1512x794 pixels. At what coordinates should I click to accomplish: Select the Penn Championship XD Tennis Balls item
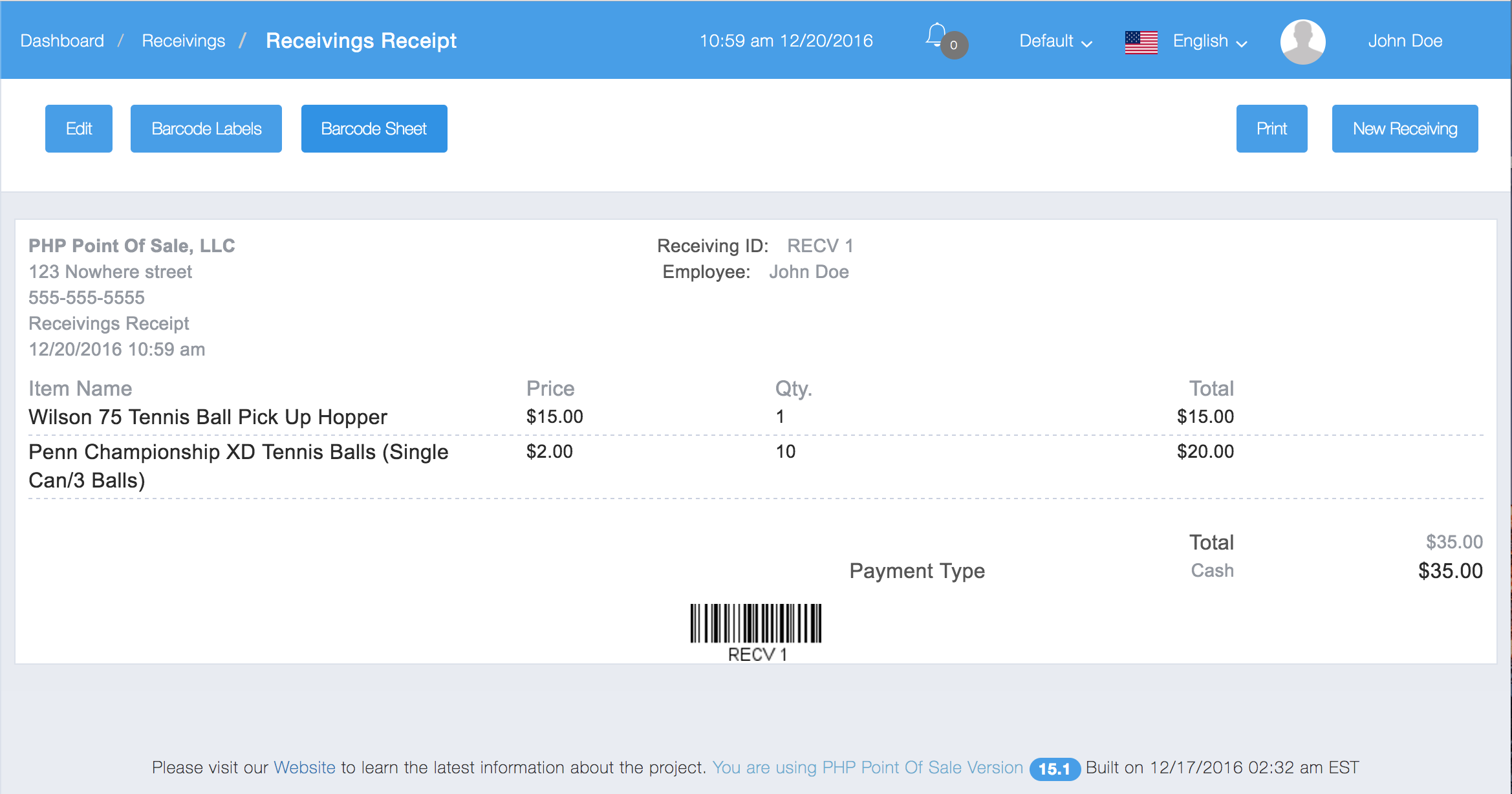click(x=239, y=466)
